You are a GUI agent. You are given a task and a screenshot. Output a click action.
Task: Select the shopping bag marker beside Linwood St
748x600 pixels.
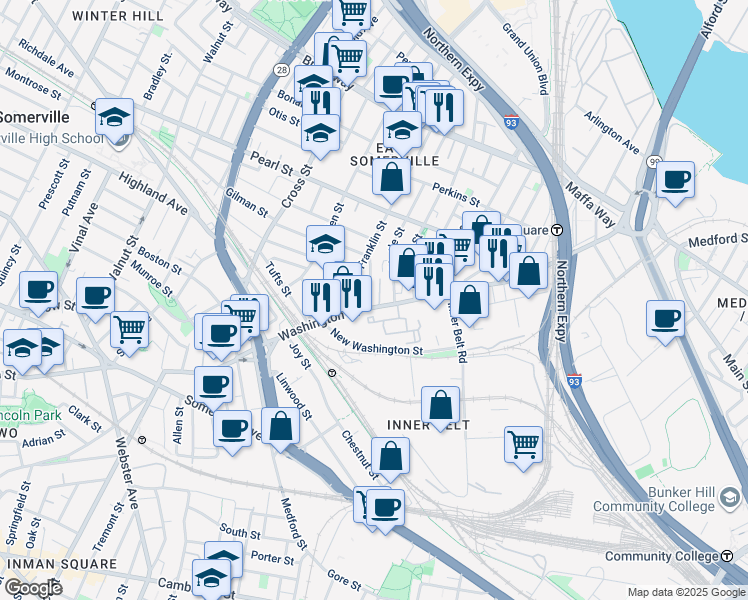[x=281, y=425]
